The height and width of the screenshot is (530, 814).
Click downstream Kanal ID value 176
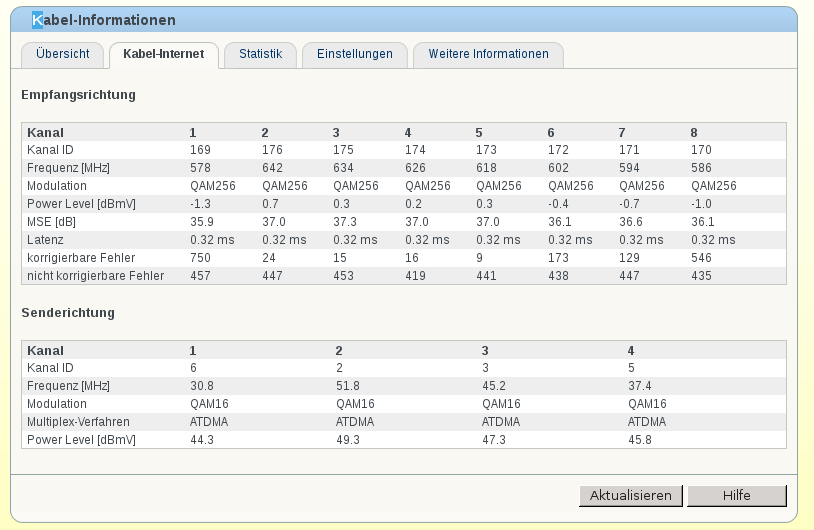pos(272,150)
